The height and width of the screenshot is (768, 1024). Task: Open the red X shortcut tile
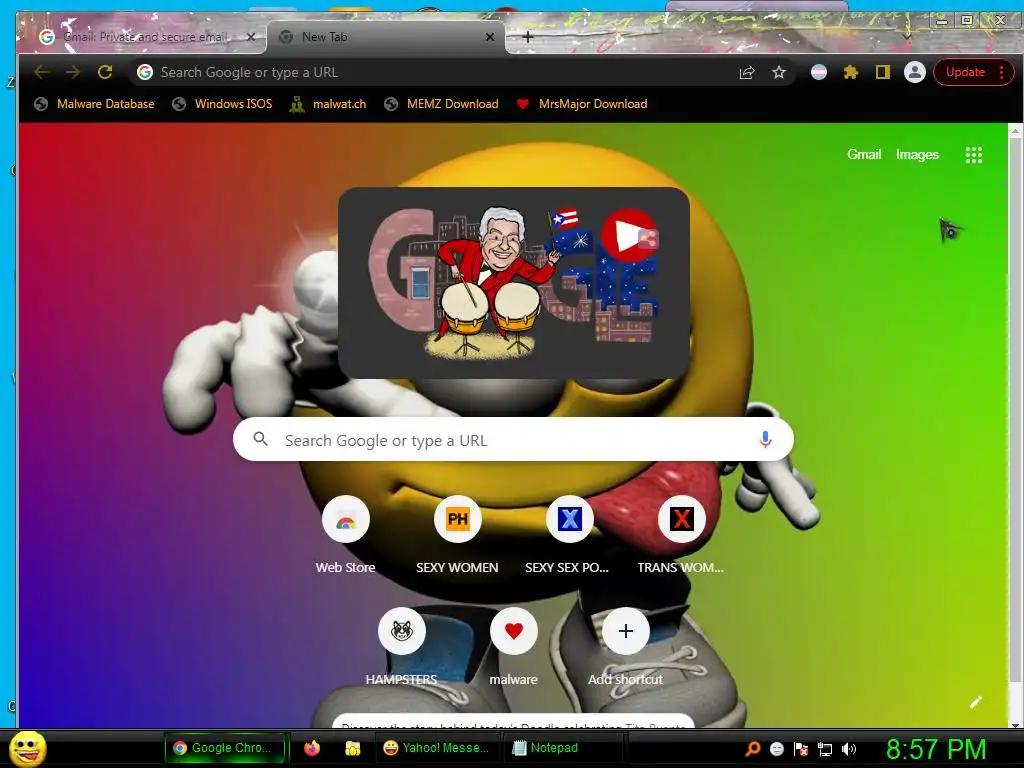681,519
